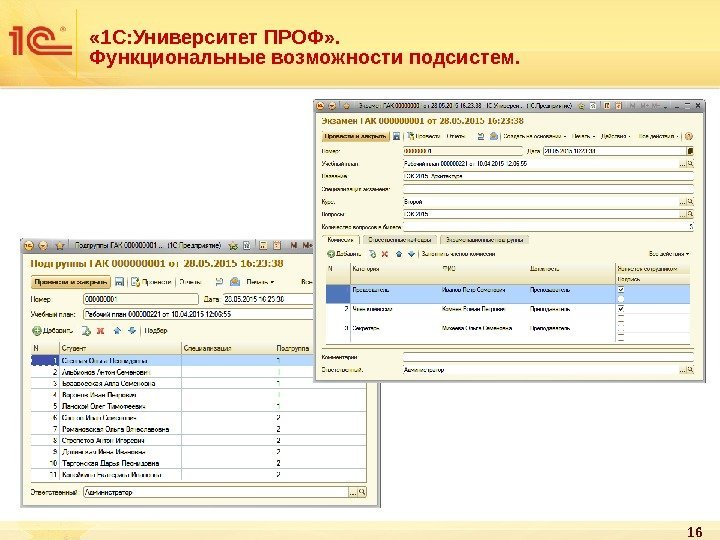720x540 pixels.
Task: Click save icon in Подгруппы ГАК toolbar
Action: [x=119, y=282]
